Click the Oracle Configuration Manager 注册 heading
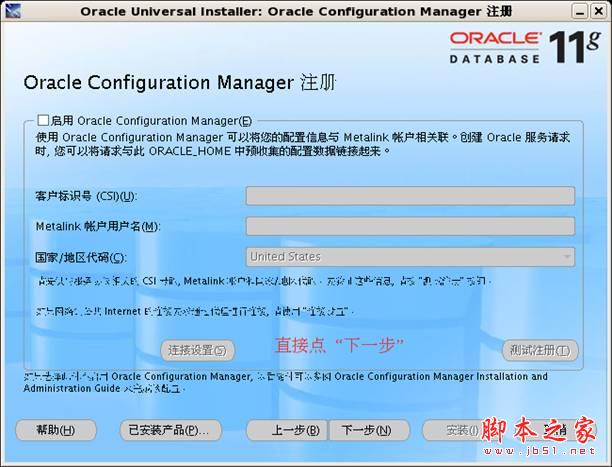 click(x=180, y=83)
